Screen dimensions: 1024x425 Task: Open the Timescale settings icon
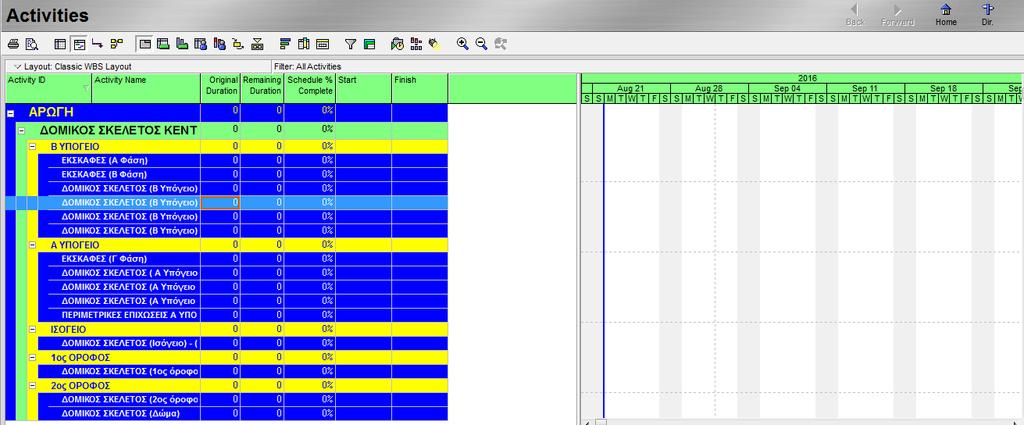pos(322,44)
